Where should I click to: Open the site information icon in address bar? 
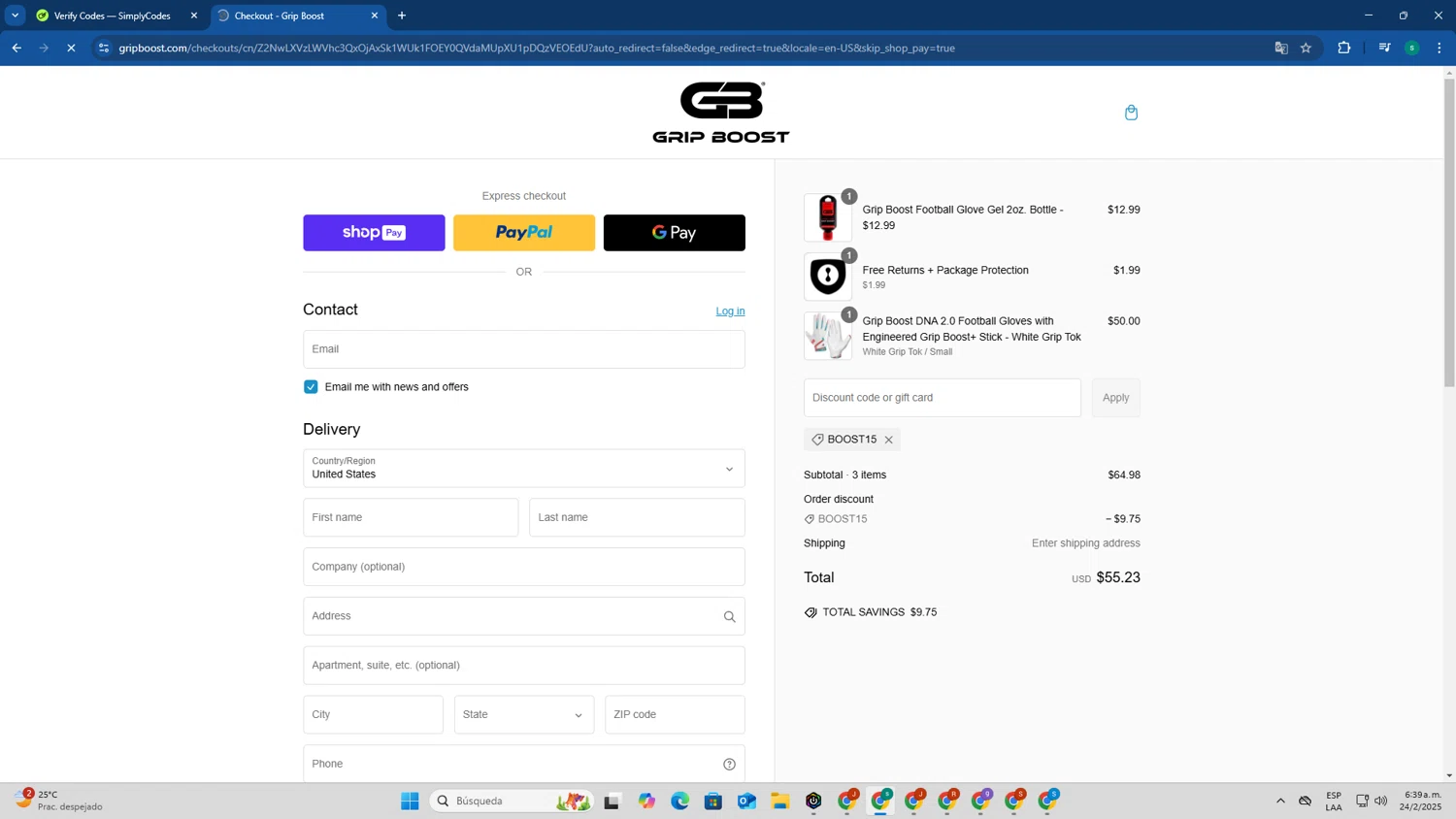[104, 48]
